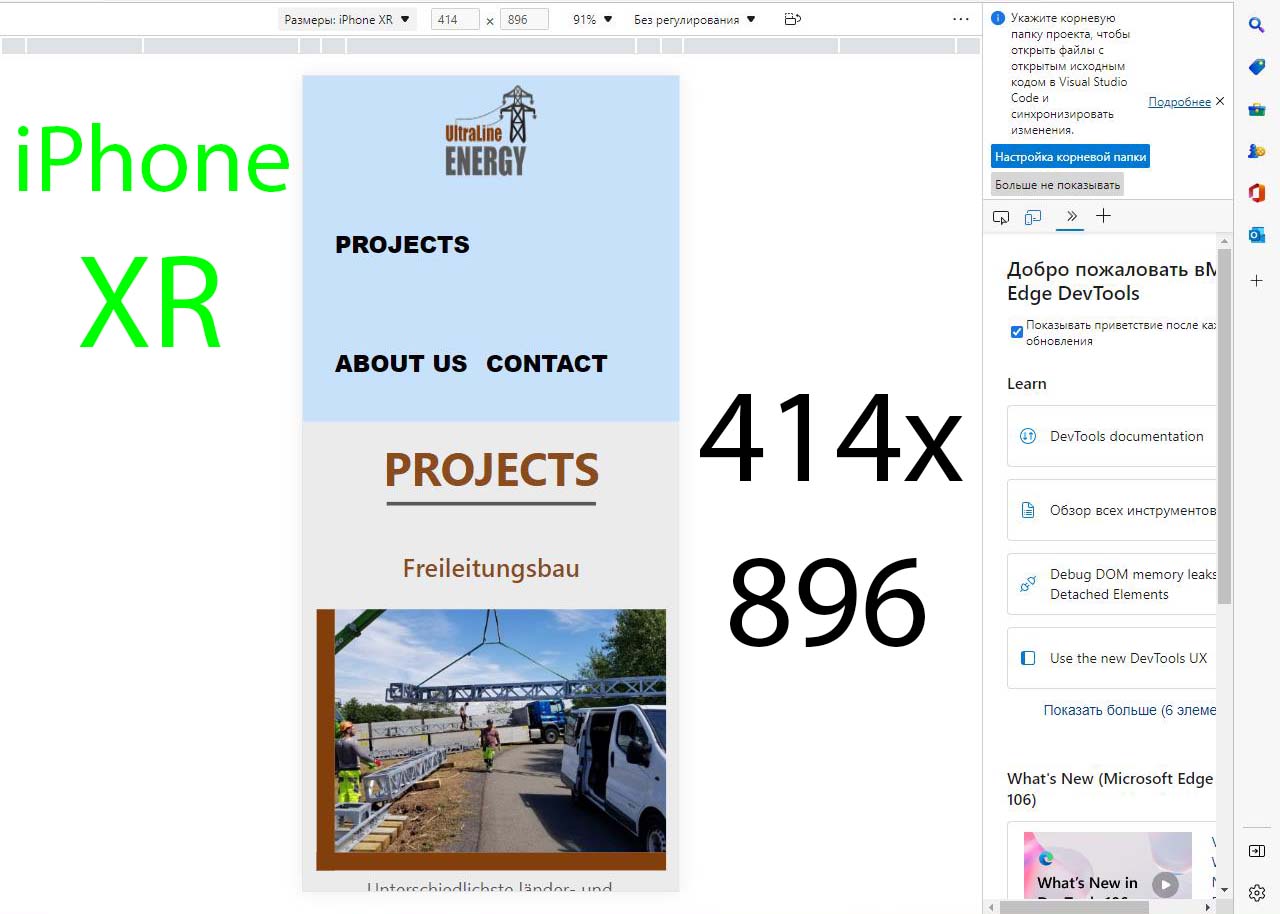1280x914 pixels.
Task: Open the Outlook icon in Edge sidebar
Action: [1256, 235]
